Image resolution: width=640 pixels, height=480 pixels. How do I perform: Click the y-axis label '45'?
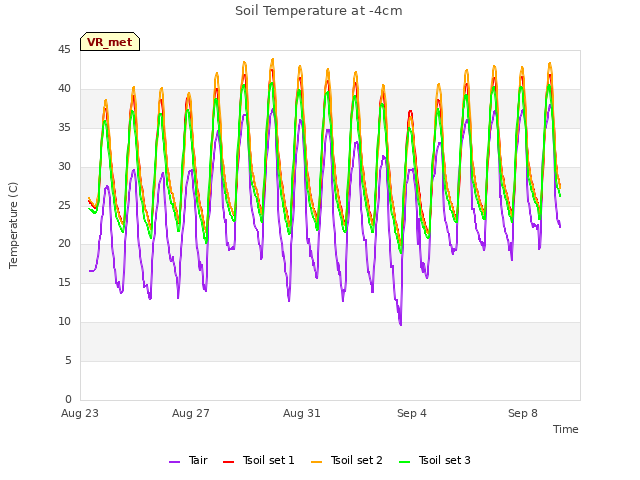click(64, 50)
